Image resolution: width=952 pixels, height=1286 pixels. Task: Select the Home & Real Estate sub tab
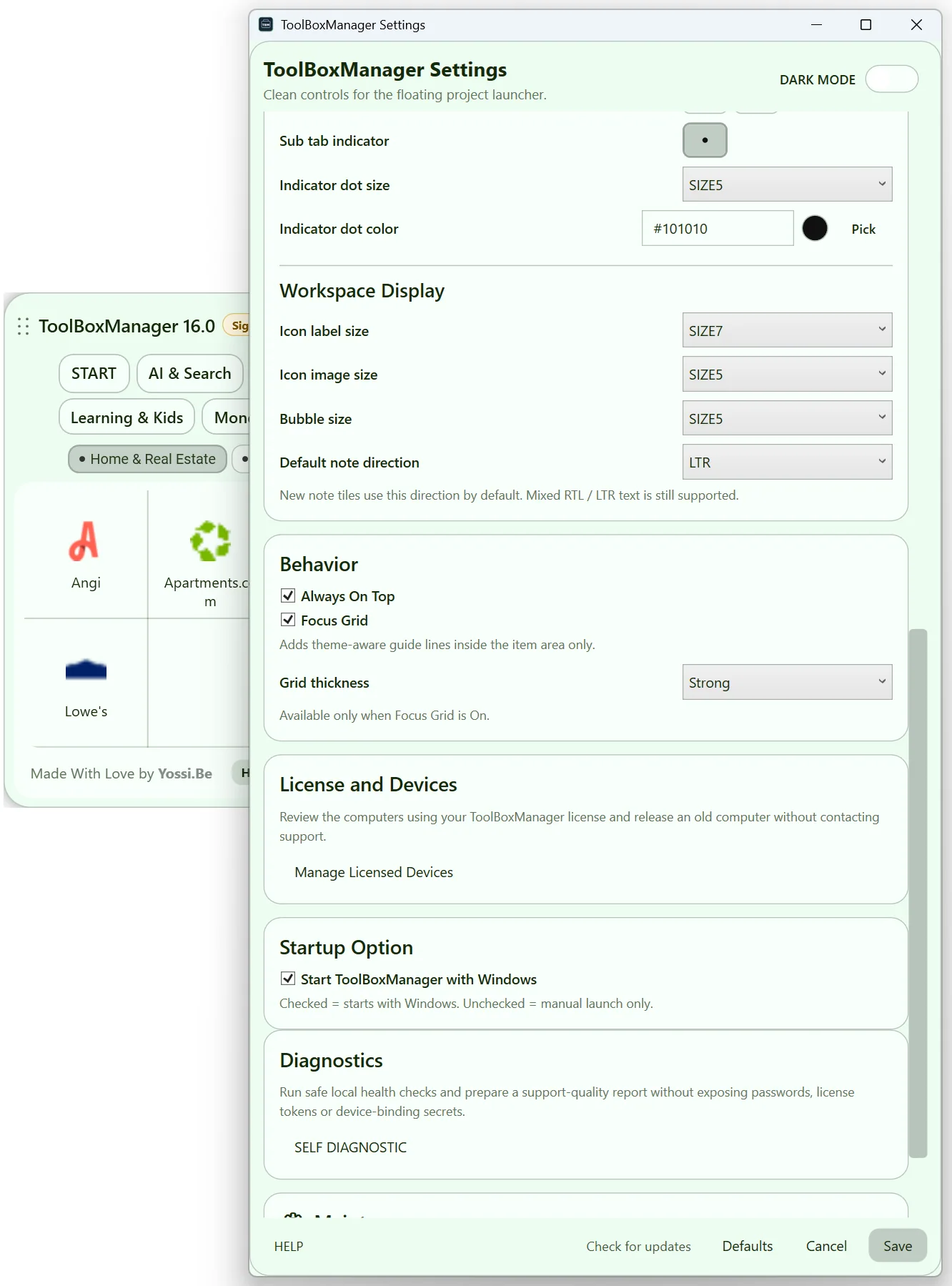147,459
